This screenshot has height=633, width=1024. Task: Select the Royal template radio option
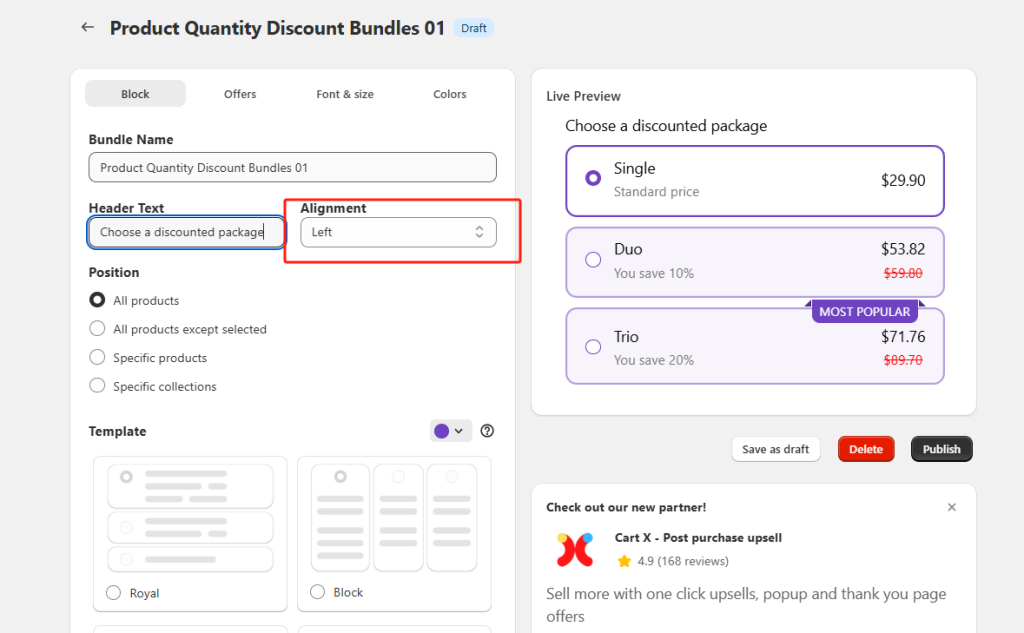pos(113,592)
